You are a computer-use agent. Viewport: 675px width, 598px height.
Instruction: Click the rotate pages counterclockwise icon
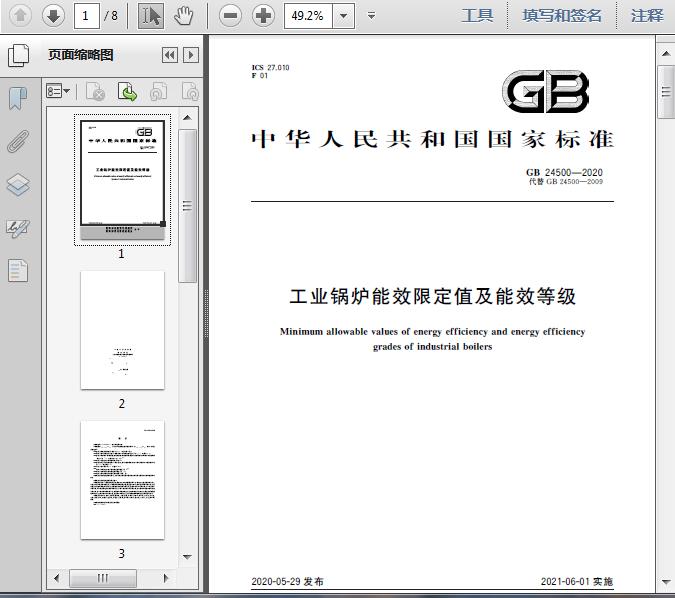[159, 91]
